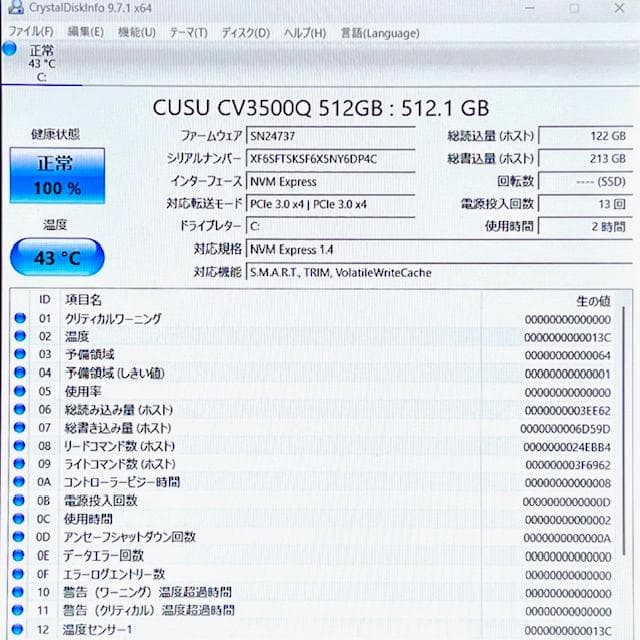This screenshot has width=640, height=640.
Task: Open the 機能(U) menu
Action: [x=137, y=32]
